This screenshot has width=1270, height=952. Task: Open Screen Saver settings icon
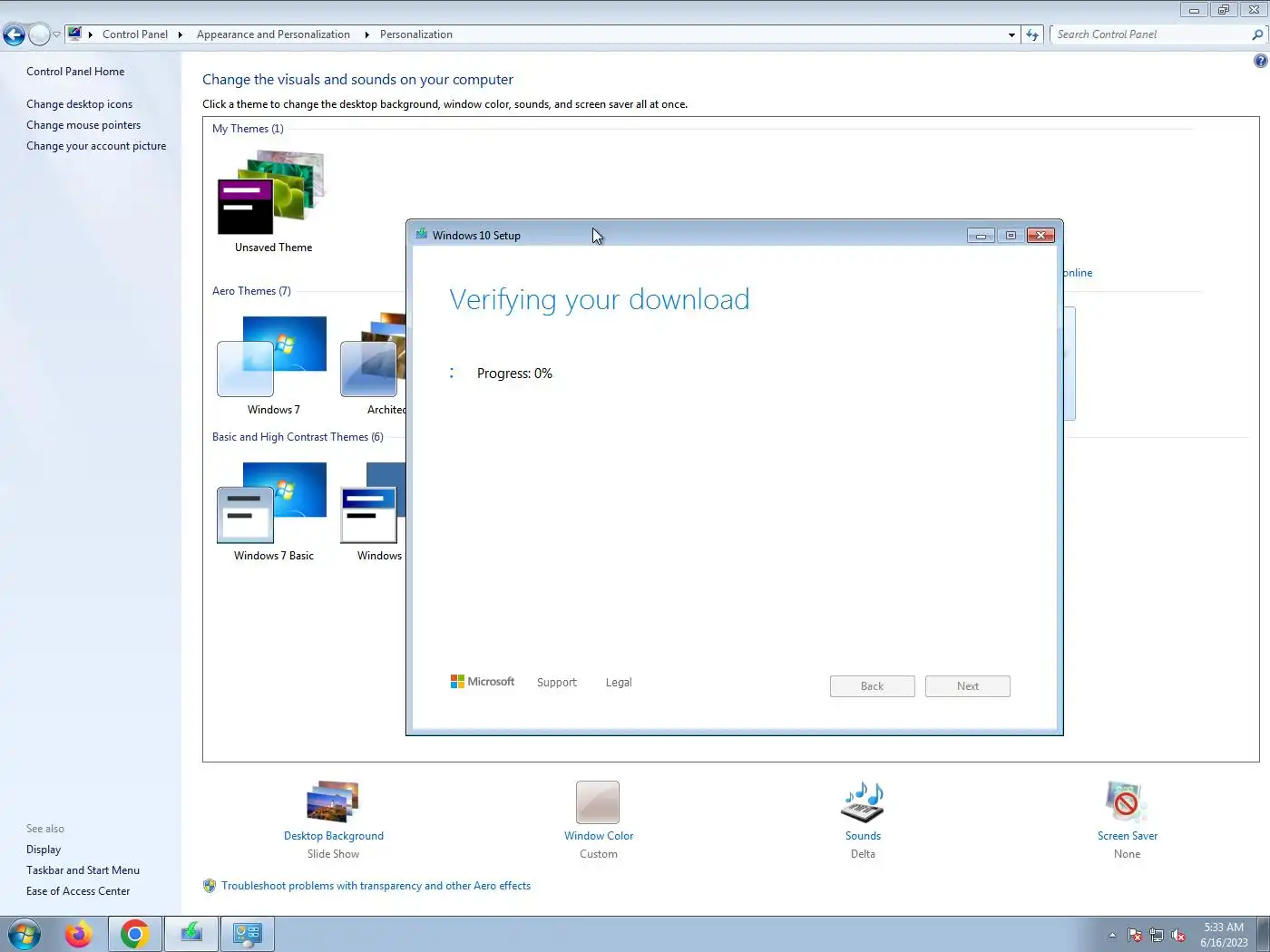pos(1127,801)
